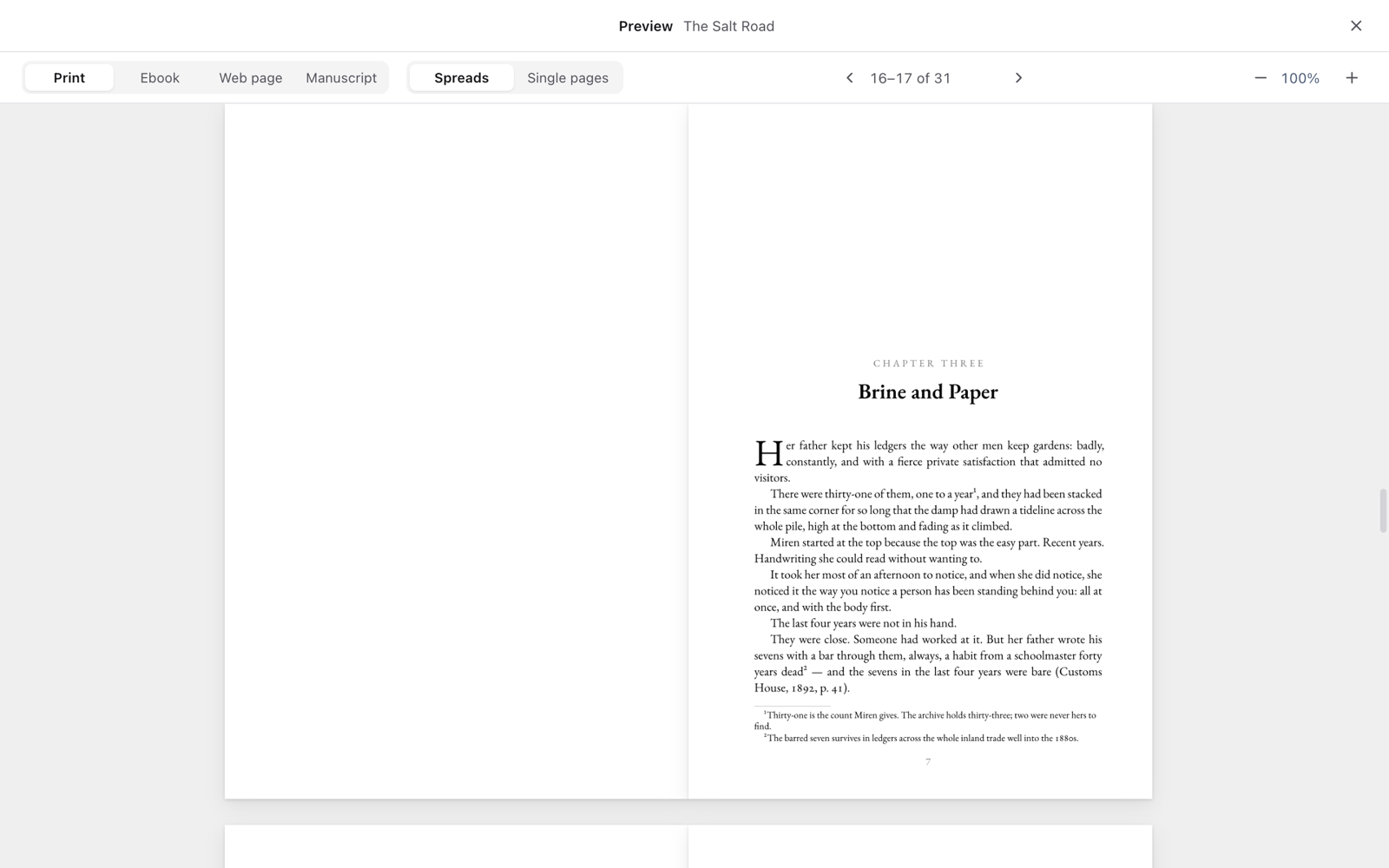Click page number 7 at page bottom
The image size is (1389, 868).
928,762
